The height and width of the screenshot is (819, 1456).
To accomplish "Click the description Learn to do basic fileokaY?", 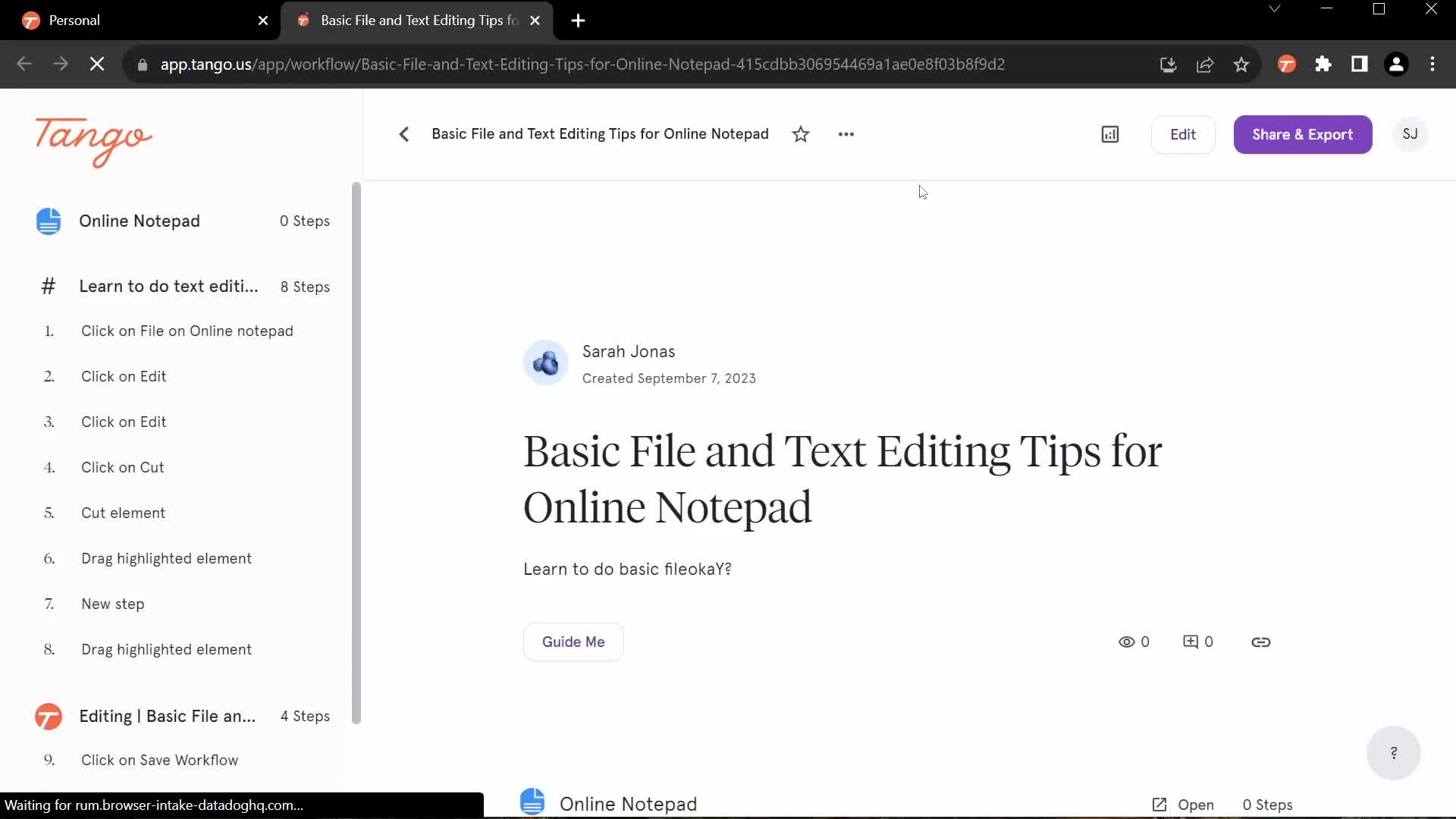I will pos(627,570).
